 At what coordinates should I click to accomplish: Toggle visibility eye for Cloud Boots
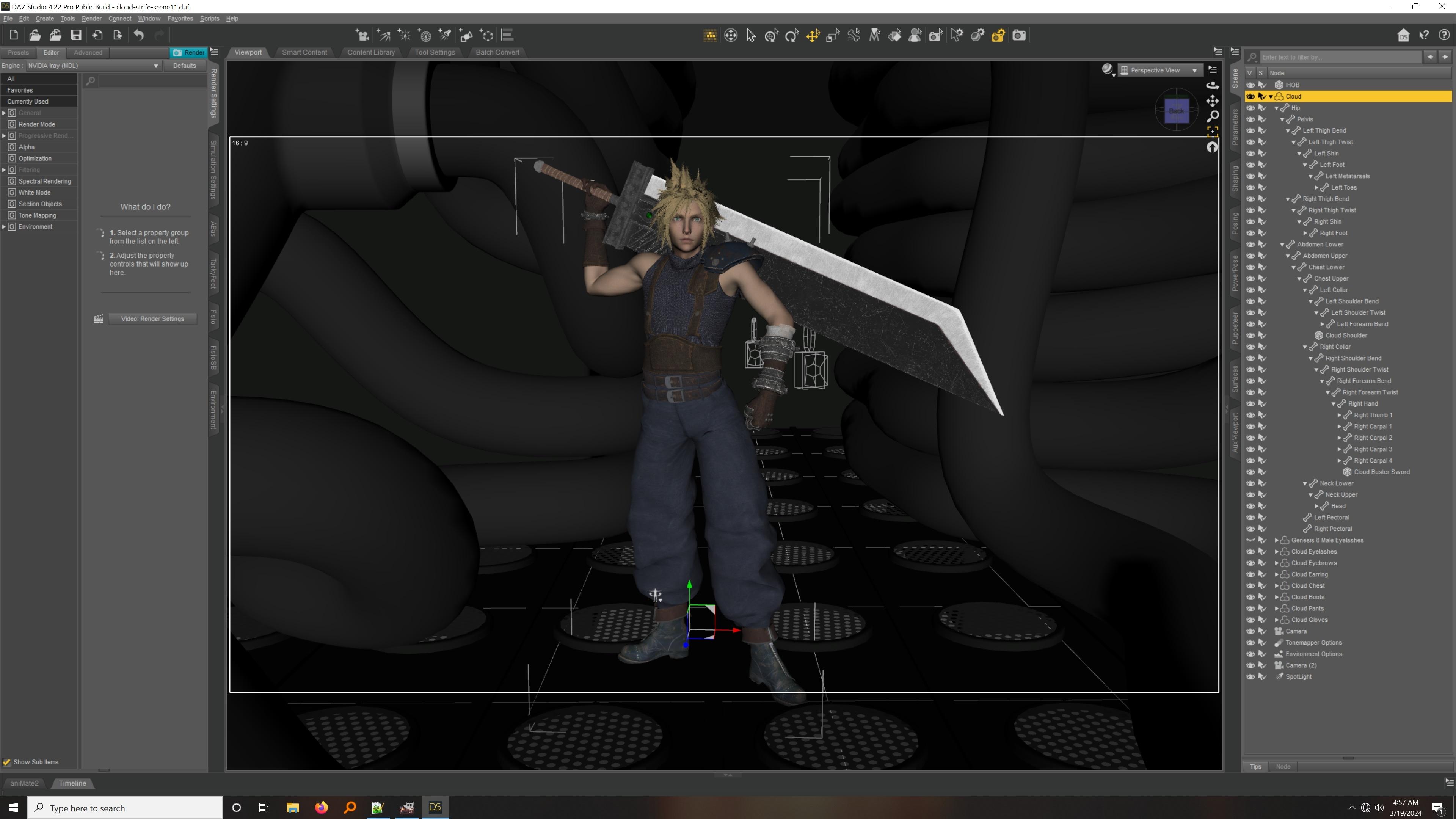[x=1250, y=597]
